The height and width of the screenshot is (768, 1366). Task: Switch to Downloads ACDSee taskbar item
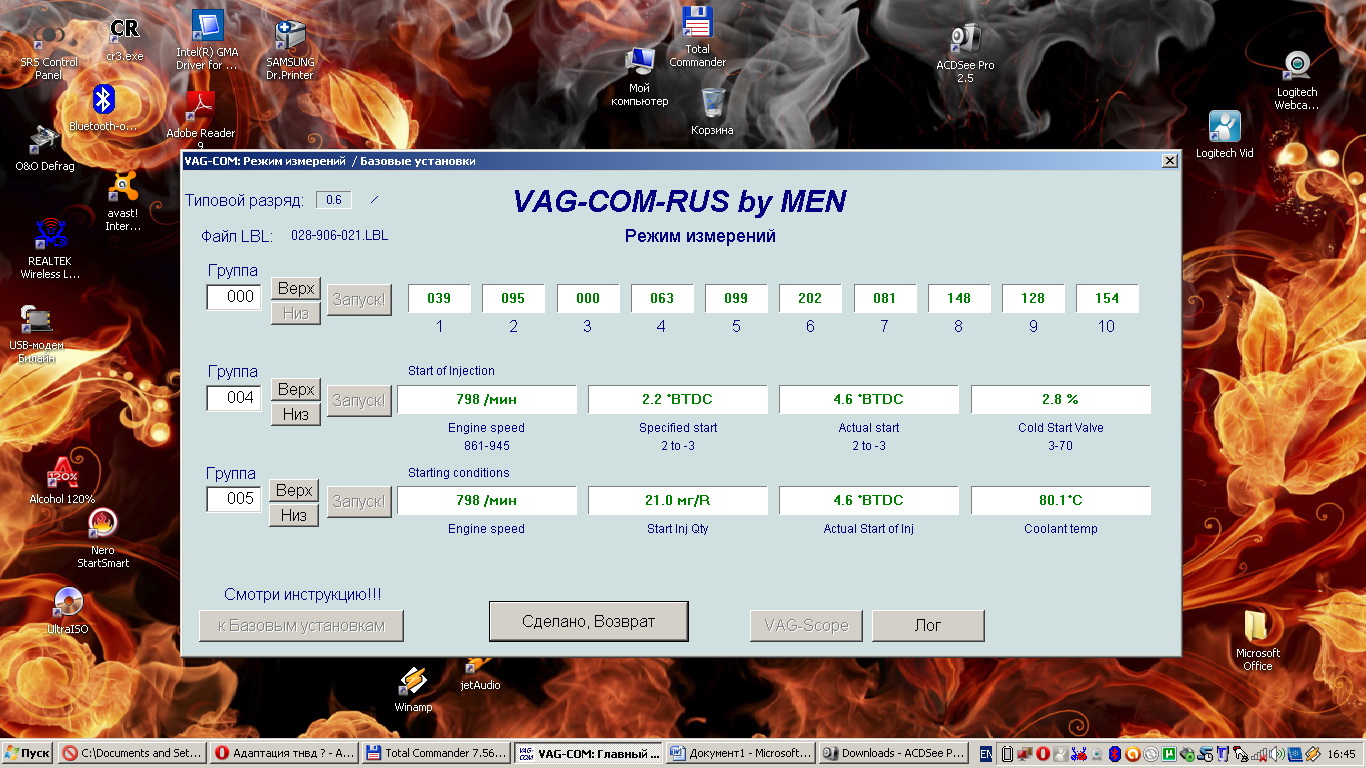[x=892, y=754]
